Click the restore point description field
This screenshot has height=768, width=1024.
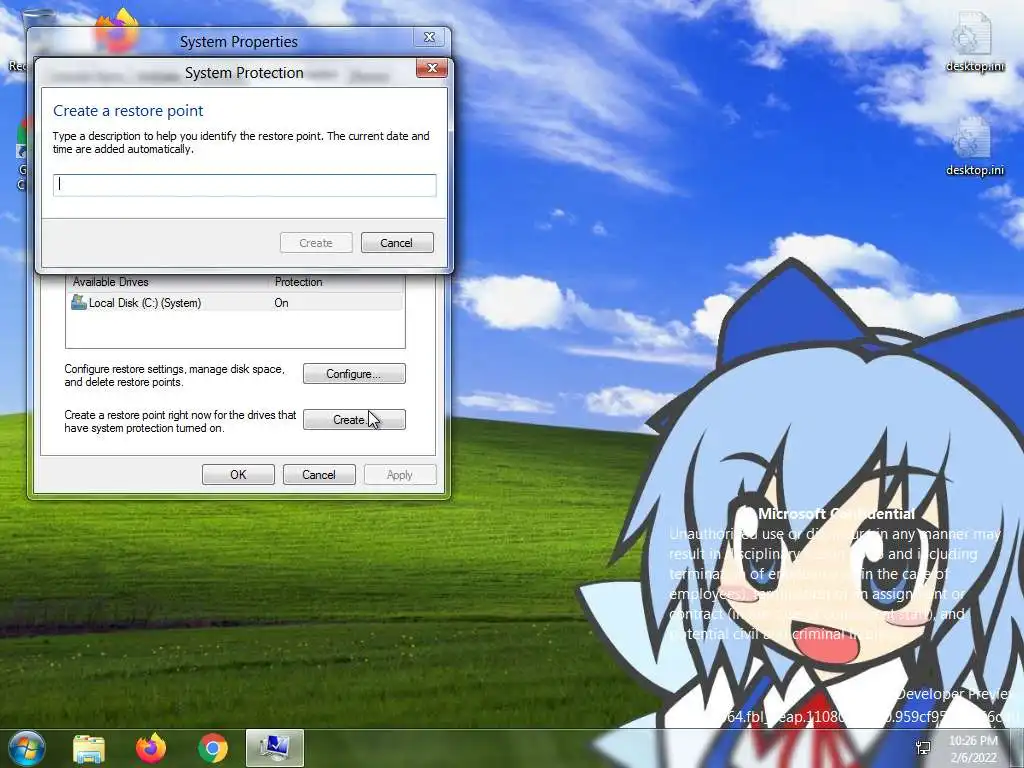244,185
